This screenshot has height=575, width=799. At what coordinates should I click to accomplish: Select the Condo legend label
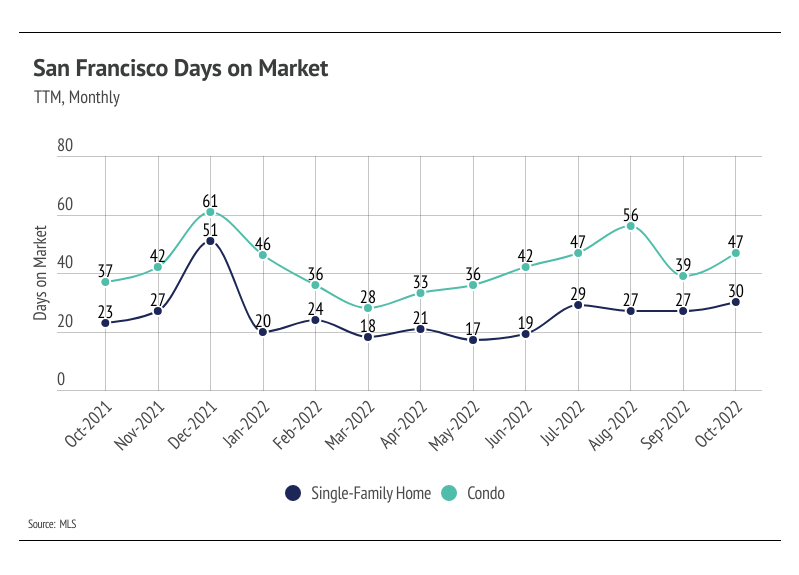(486, 493)
